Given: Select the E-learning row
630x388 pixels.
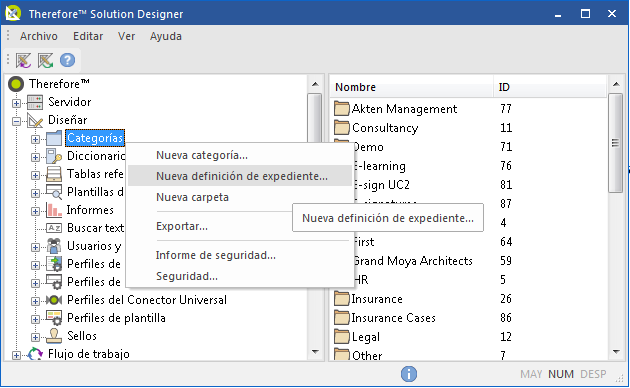Looking at the screenshot, I should pos(468,166).
